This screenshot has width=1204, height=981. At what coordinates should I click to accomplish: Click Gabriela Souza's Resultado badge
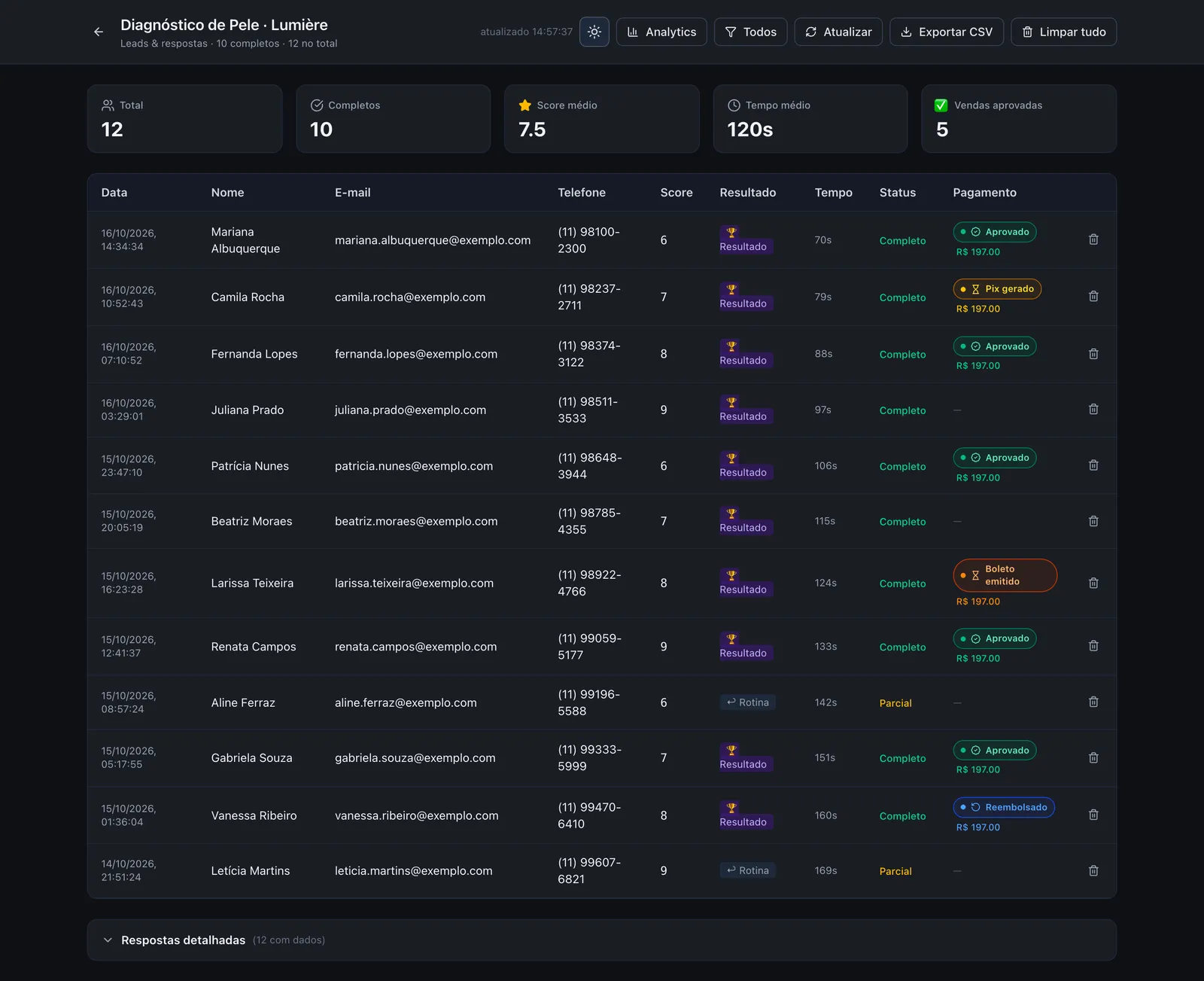tap(745, 757)
